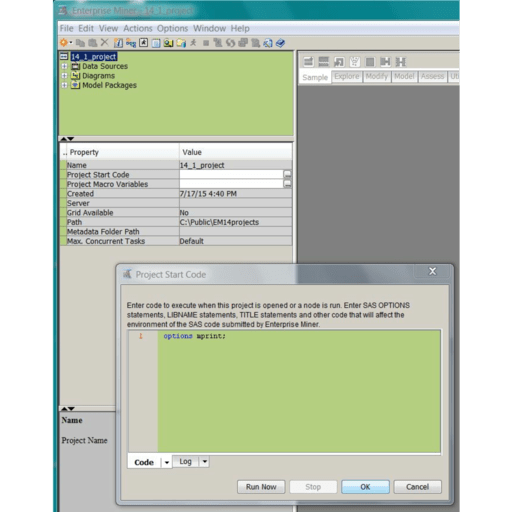The height and width of the screenshot is (512, 512).
Task: Click the notepad page toolbar icon
Action: [x=156, y=43]
